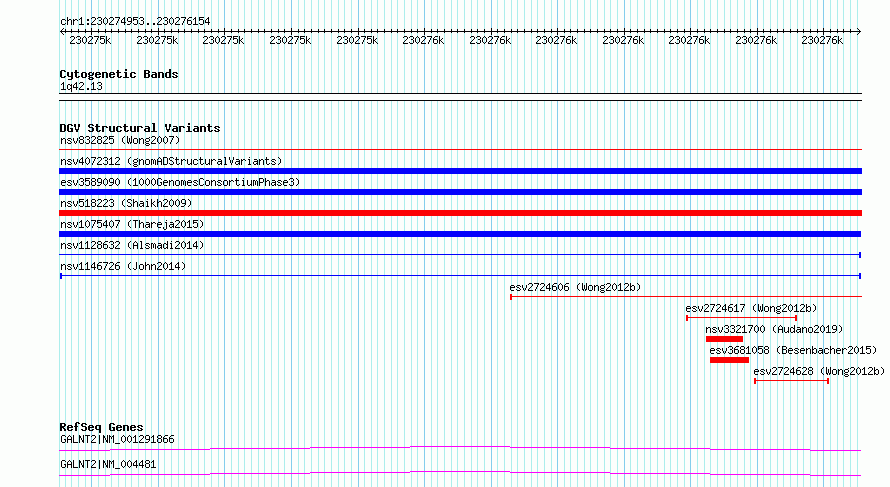890x487 pixels.
Task: Open the GALNT2|NM_001291866 gene label
Action: pos(117,439)
